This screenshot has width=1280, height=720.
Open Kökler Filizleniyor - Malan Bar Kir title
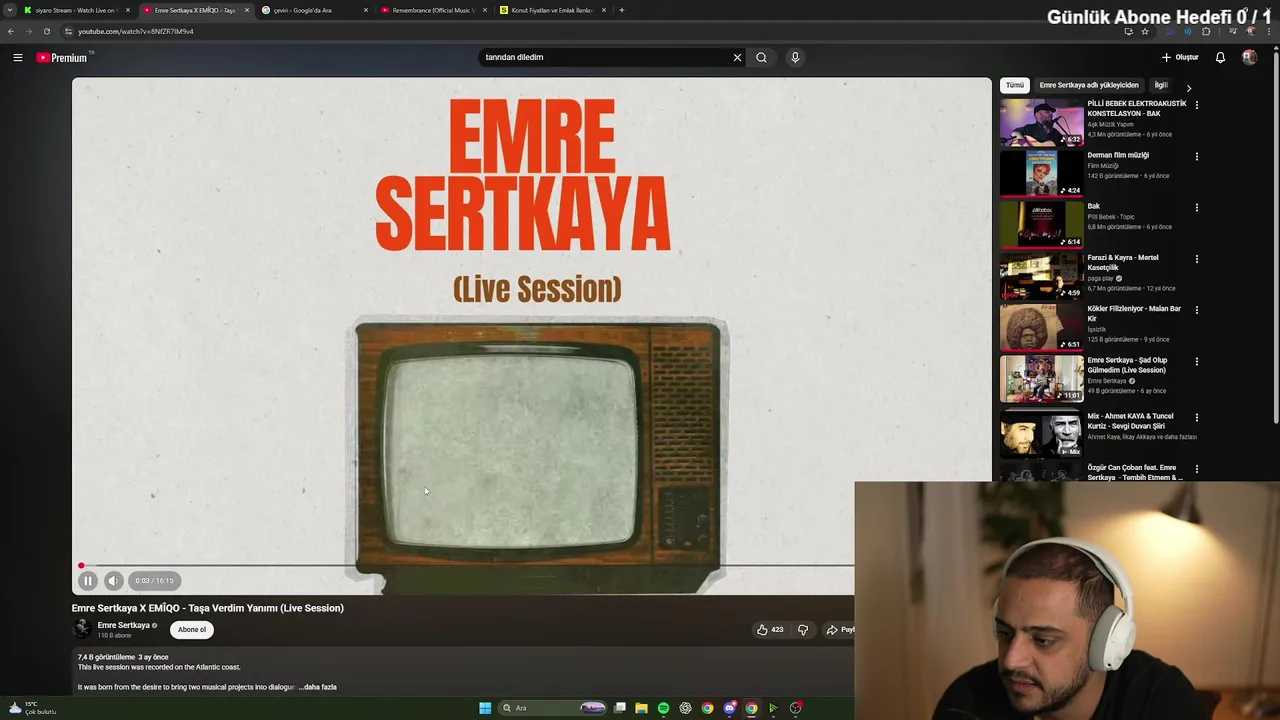coord(1134,313)
